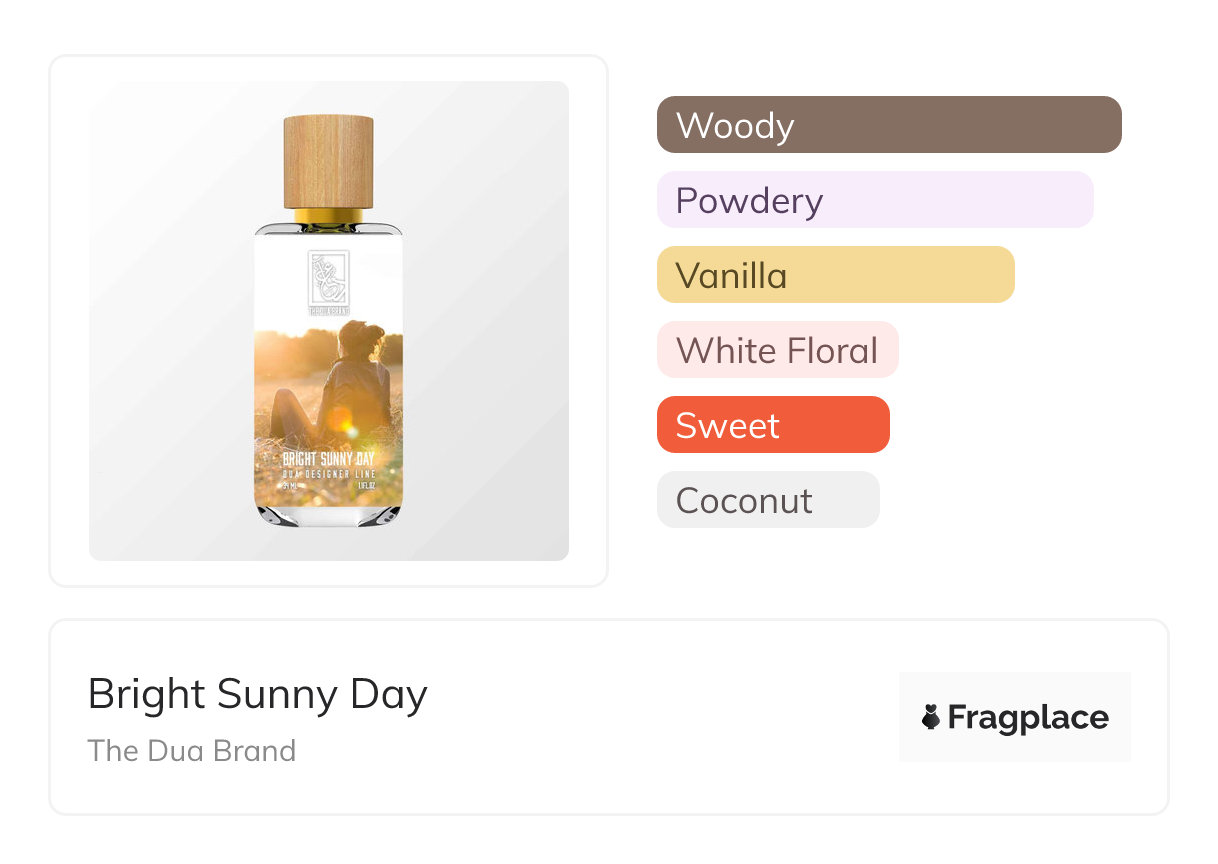
Task: Select the orange Sweet accord bar
Action: click(773, 425)
